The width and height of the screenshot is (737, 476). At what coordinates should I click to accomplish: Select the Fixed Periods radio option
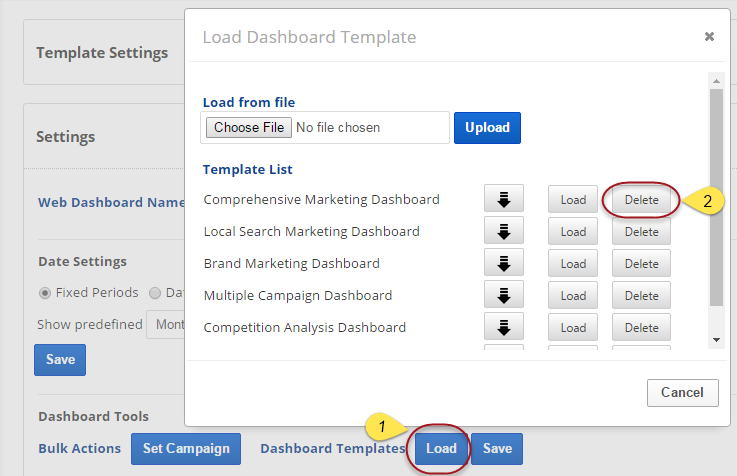[x=45, y=293]
